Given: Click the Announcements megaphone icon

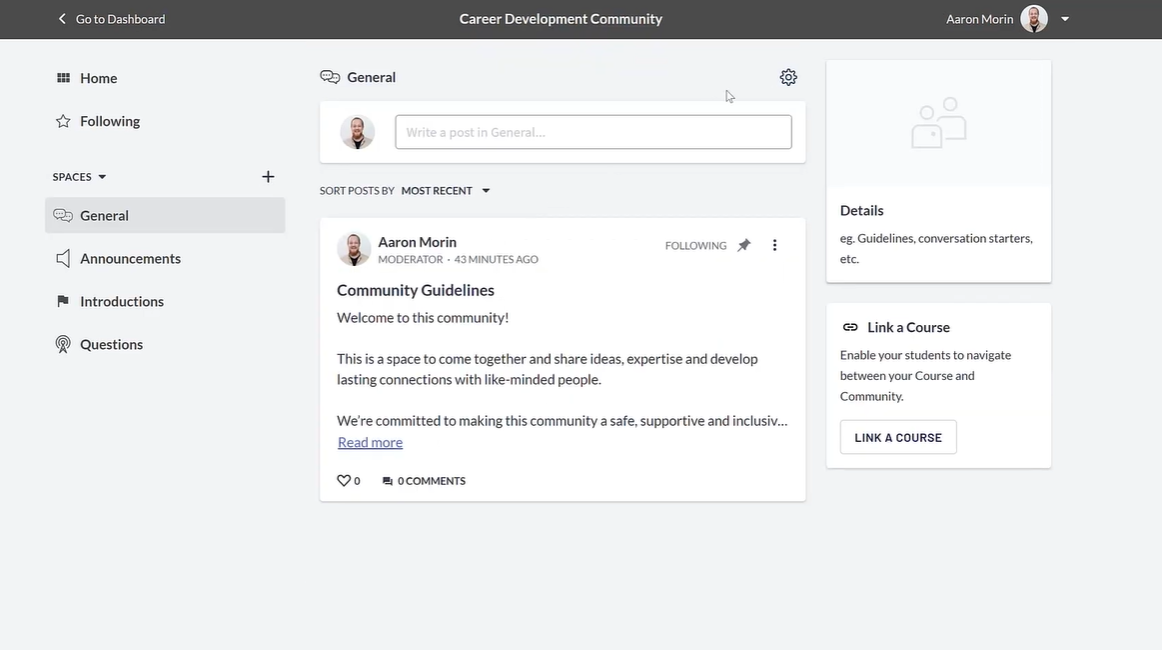Looking at the screenshot, I should pyautogui.click(x=63, y=258).
